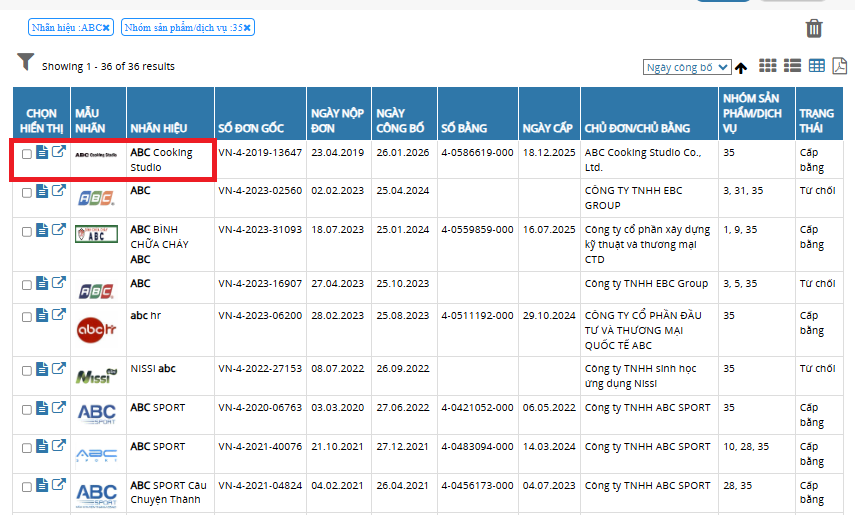This screenshot has height=515, width=855.
Task: Select filing date 23.04.2019
Action: tap(338, 153)
